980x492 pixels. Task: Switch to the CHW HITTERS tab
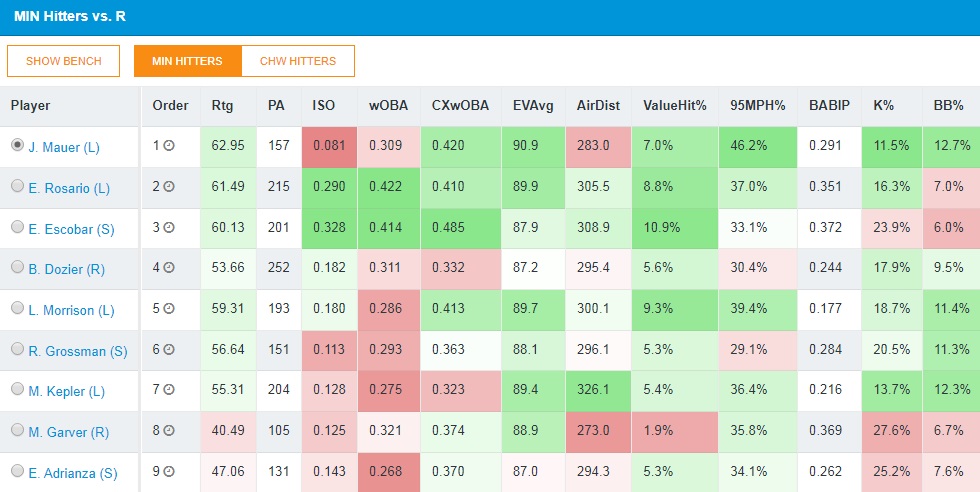tap(298, 61)
